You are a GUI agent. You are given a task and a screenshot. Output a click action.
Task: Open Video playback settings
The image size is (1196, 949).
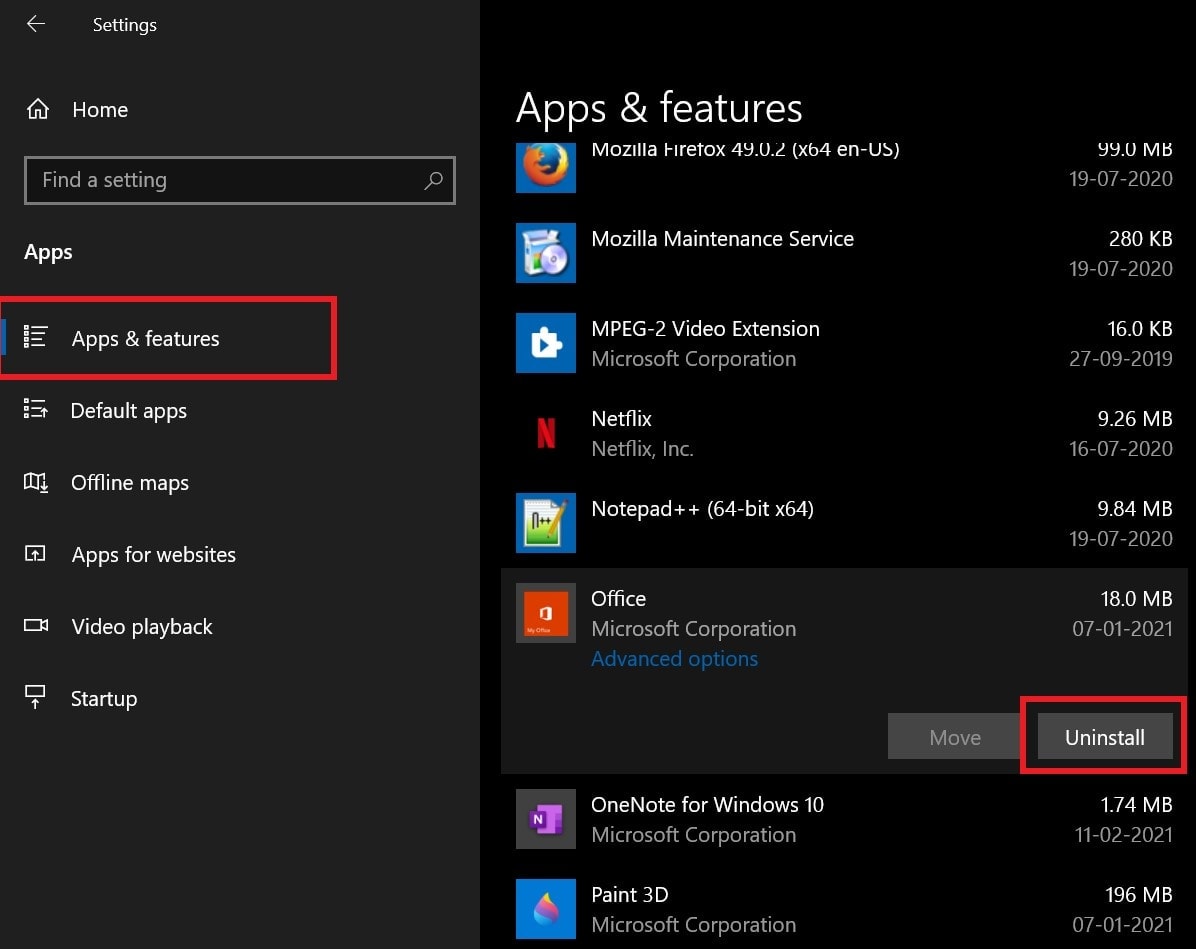click(142, 627)
